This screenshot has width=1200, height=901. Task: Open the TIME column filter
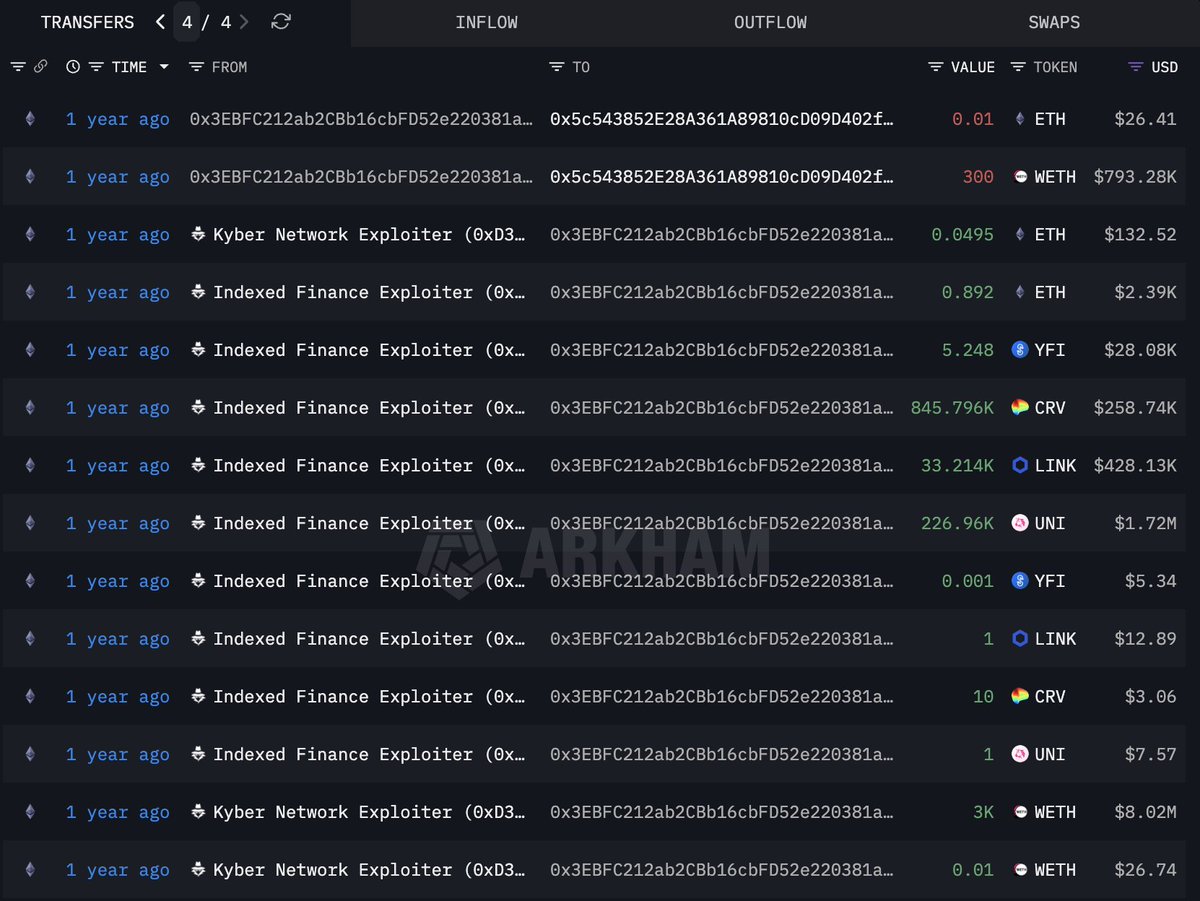tap(96, 67)
